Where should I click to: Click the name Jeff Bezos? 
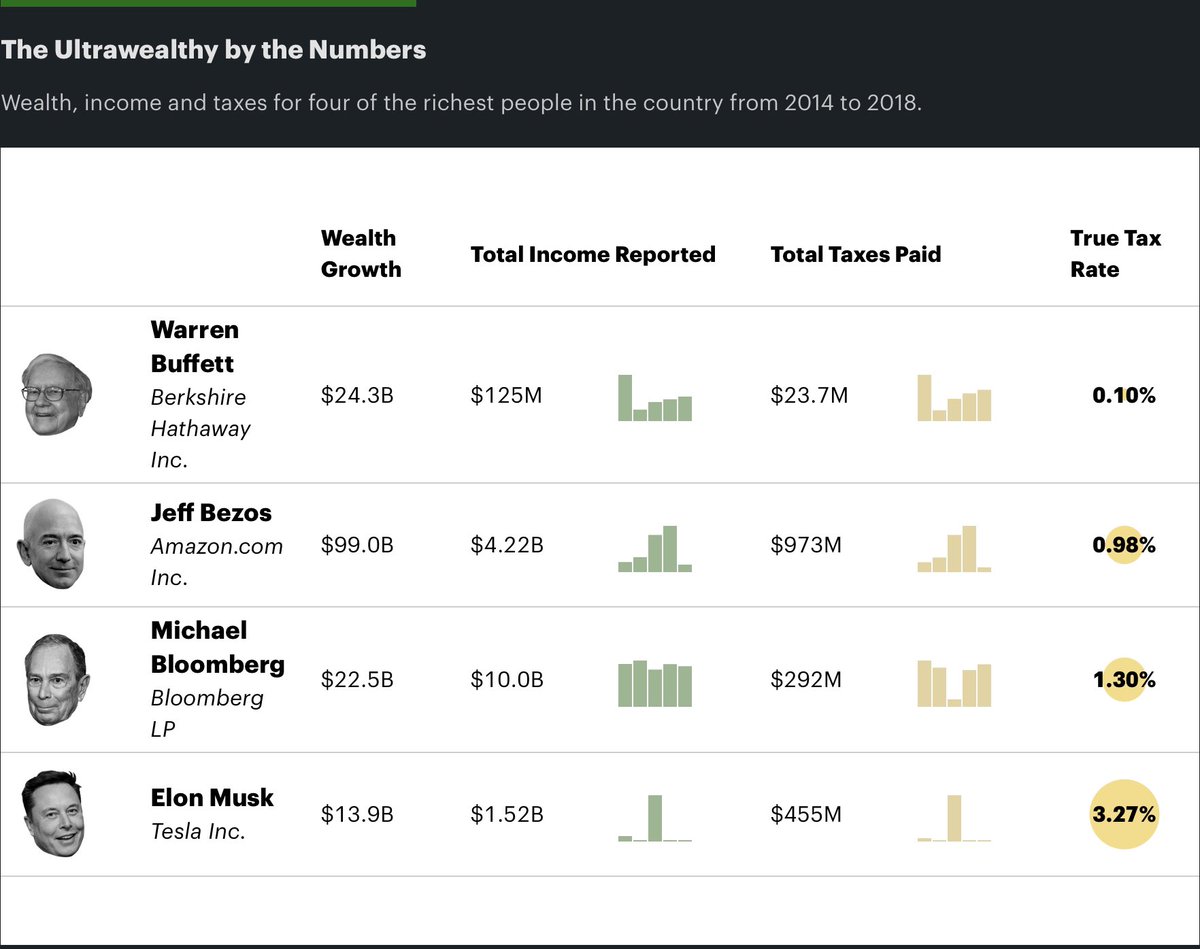click(211, 513)
